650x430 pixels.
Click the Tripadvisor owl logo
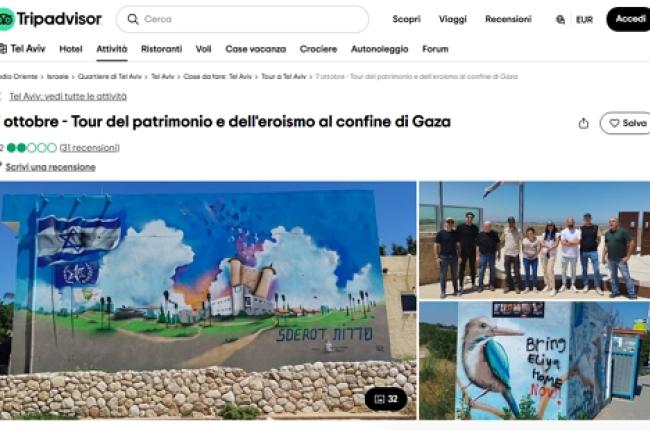coord(6,19)
